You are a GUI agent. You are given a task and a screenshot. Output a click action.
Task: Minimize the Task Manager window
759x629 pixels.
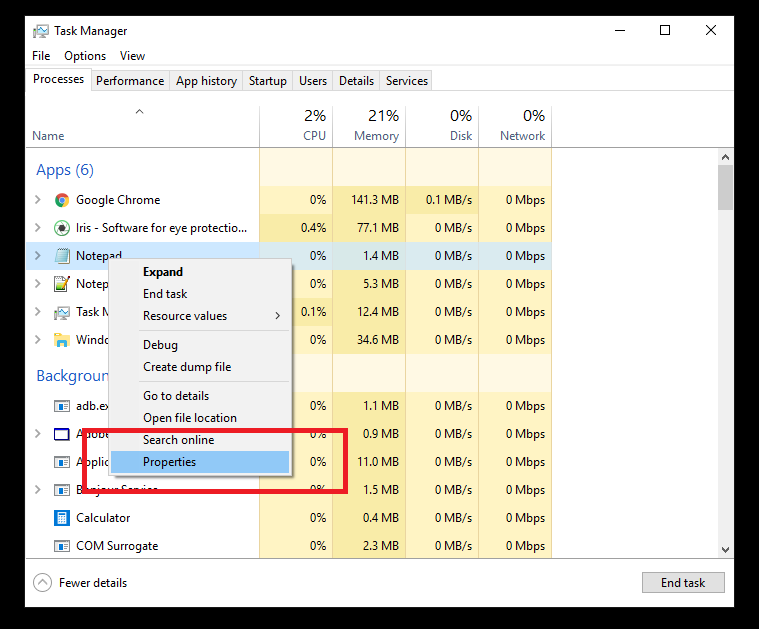click(620, 31)
